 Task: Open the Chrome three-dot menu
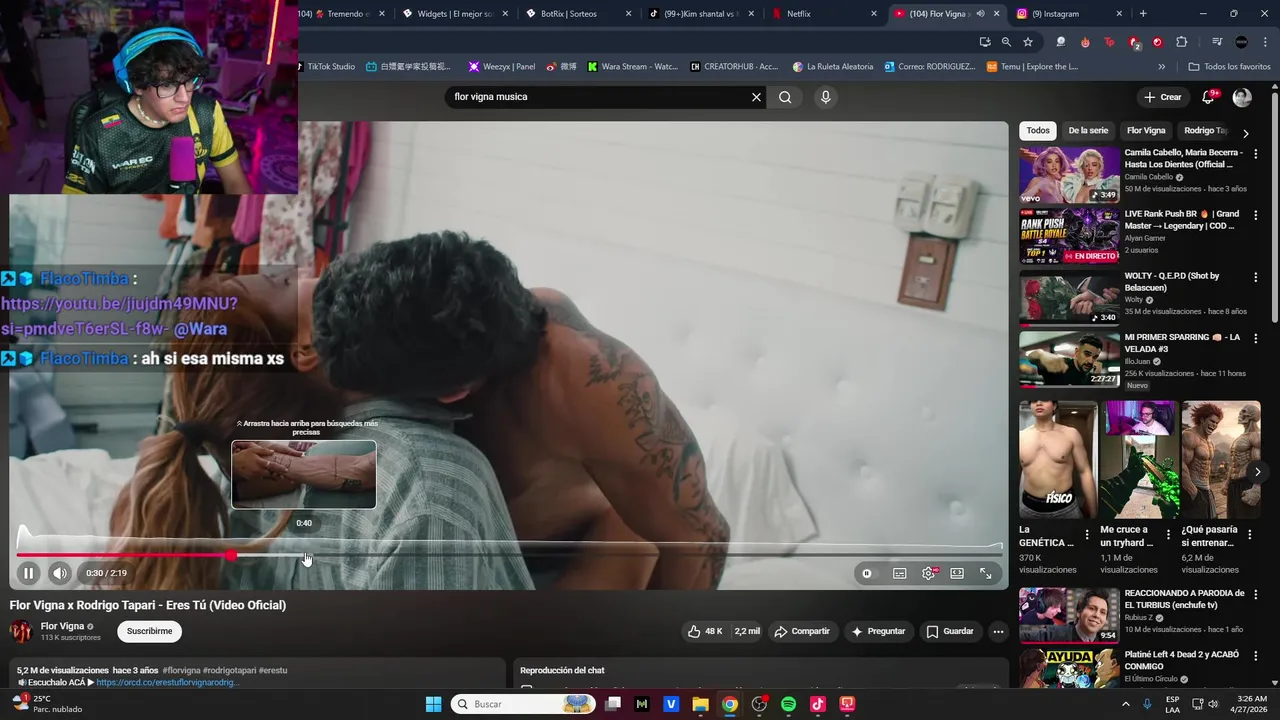coord(1266,42)
